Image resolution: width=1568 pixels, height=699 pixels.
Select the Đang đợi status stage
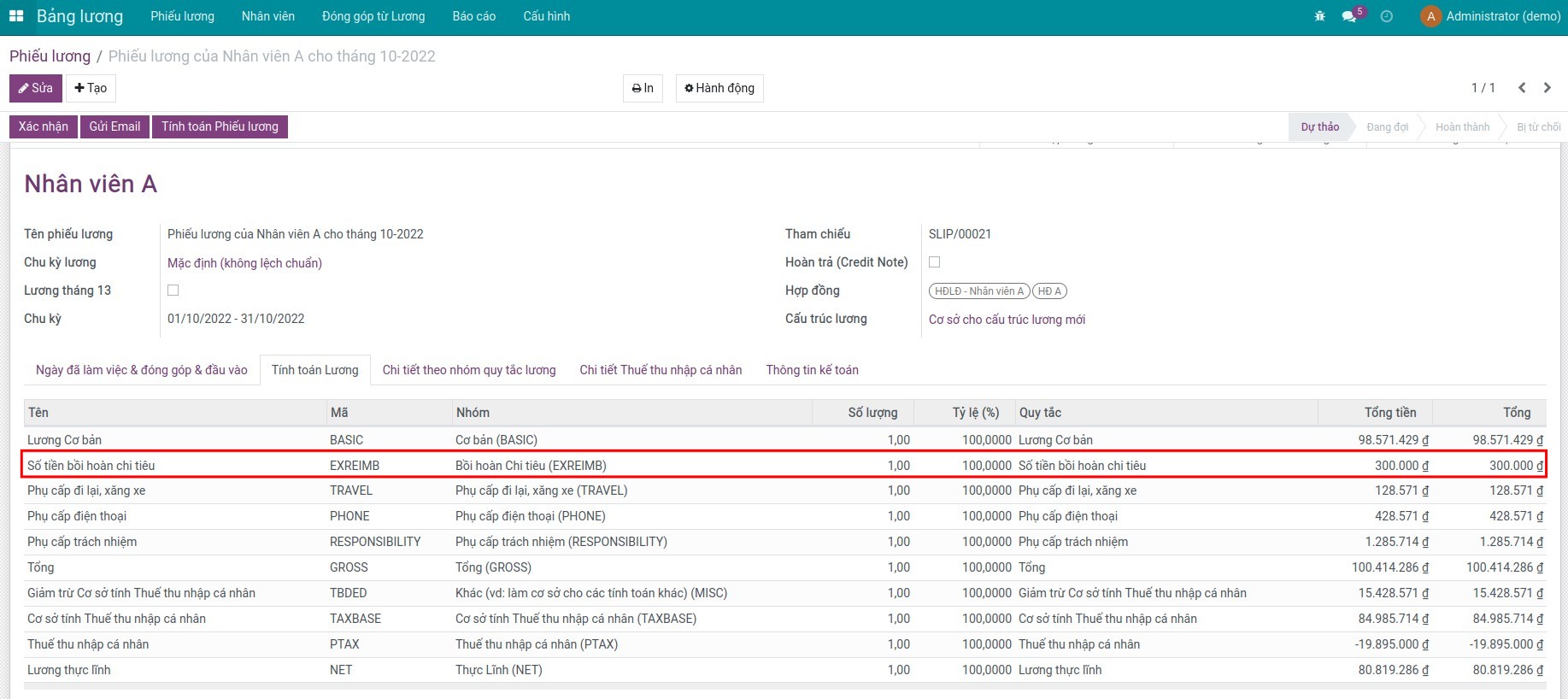click(x=1387, y=127)
